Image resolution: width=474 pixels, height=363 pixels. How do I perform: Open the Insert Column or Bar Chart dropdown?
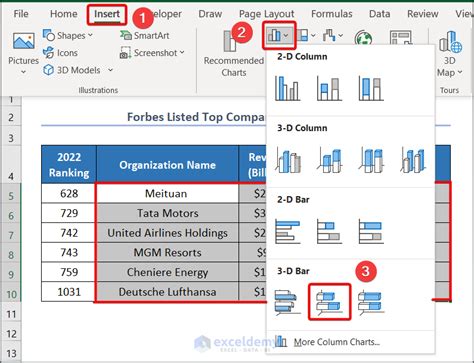[279, 35]
